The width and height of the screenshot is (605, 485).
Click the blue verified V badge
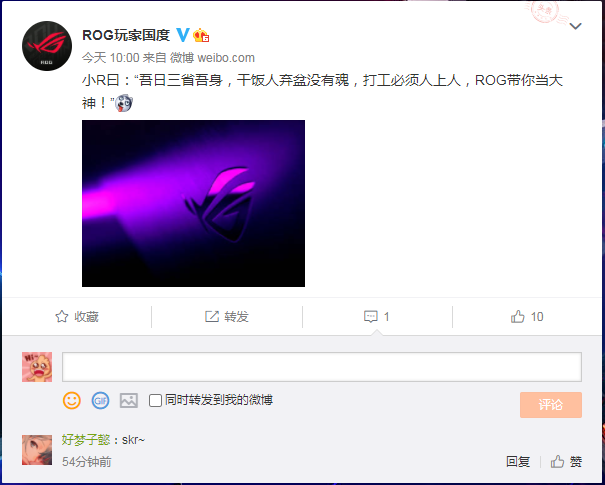pyautogui.click(x=183, y=35)
